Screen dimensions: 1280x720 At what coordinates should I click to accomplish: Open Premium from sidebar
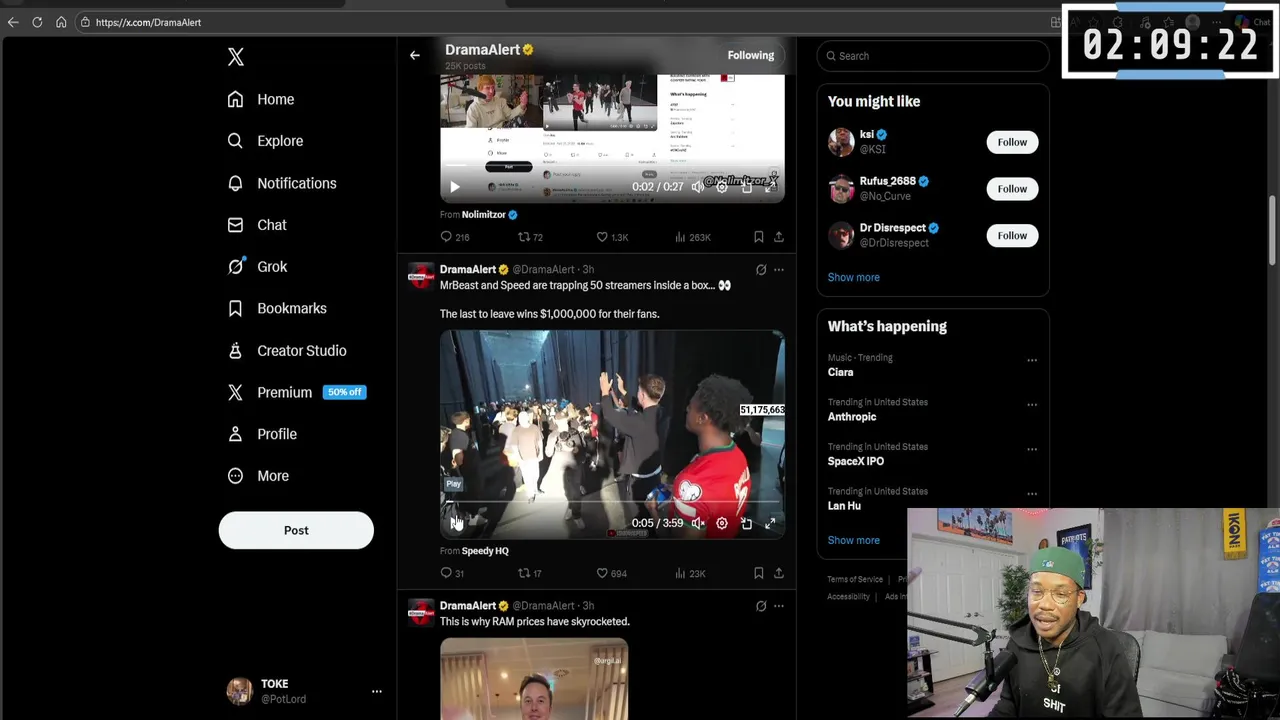point(296,392)
